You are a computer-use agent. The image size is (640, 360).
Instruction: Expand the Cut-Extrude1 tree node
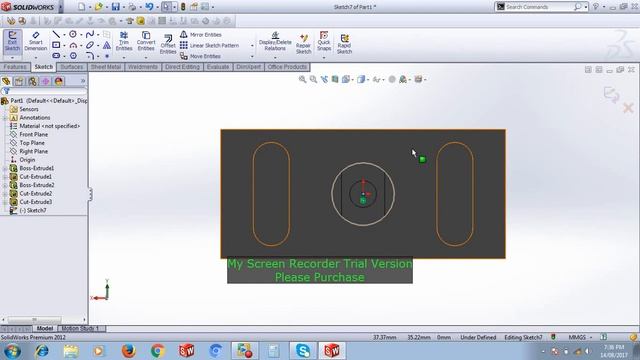(5, 177)
